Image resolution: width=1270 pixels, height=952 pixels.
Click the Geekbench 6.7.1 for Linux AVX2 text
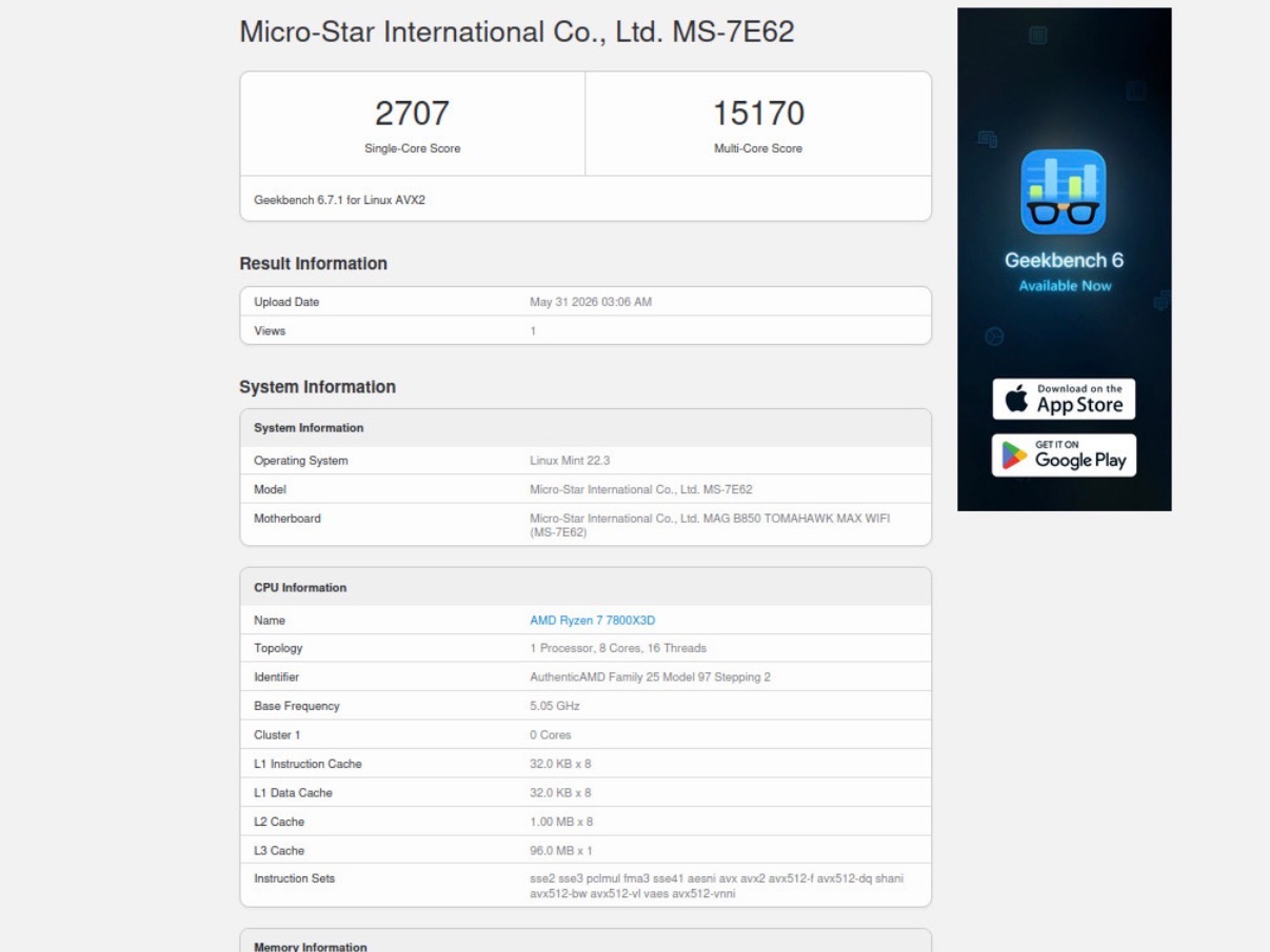click(339, 200)
